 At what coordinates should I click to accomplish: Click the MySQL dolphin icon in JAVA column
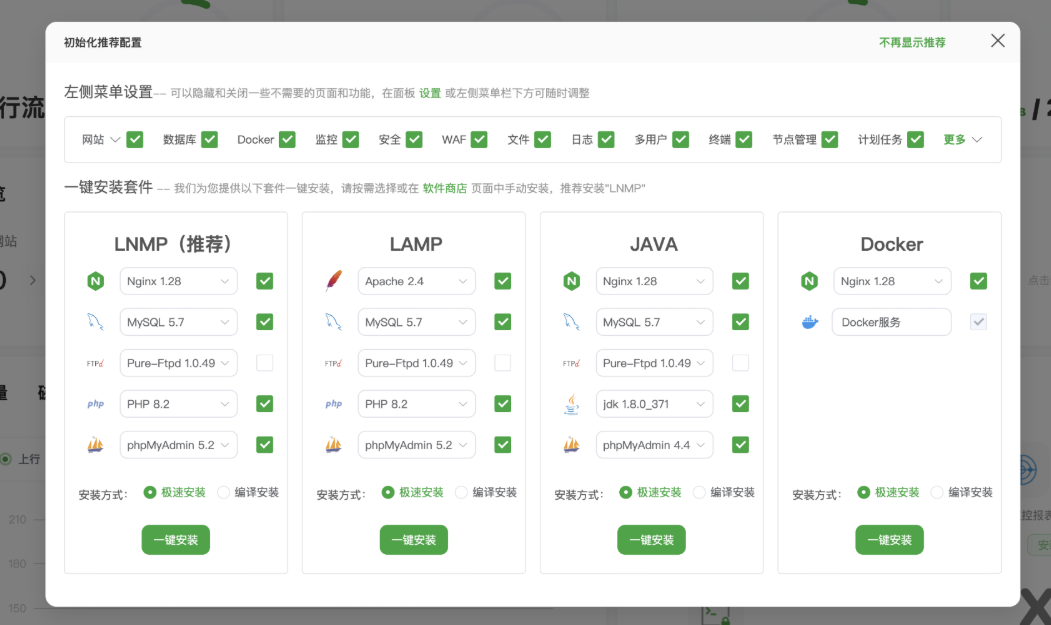click(571, 321)
